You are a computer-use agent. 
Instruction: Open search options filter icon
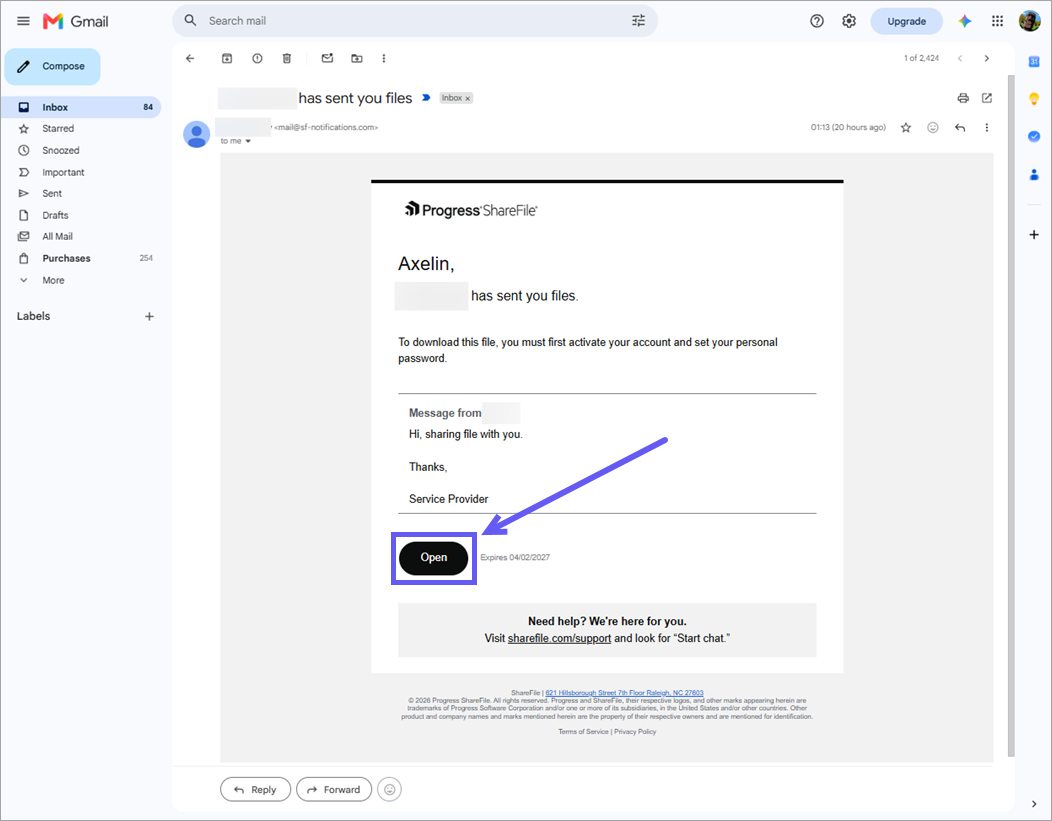click(639, 21)
